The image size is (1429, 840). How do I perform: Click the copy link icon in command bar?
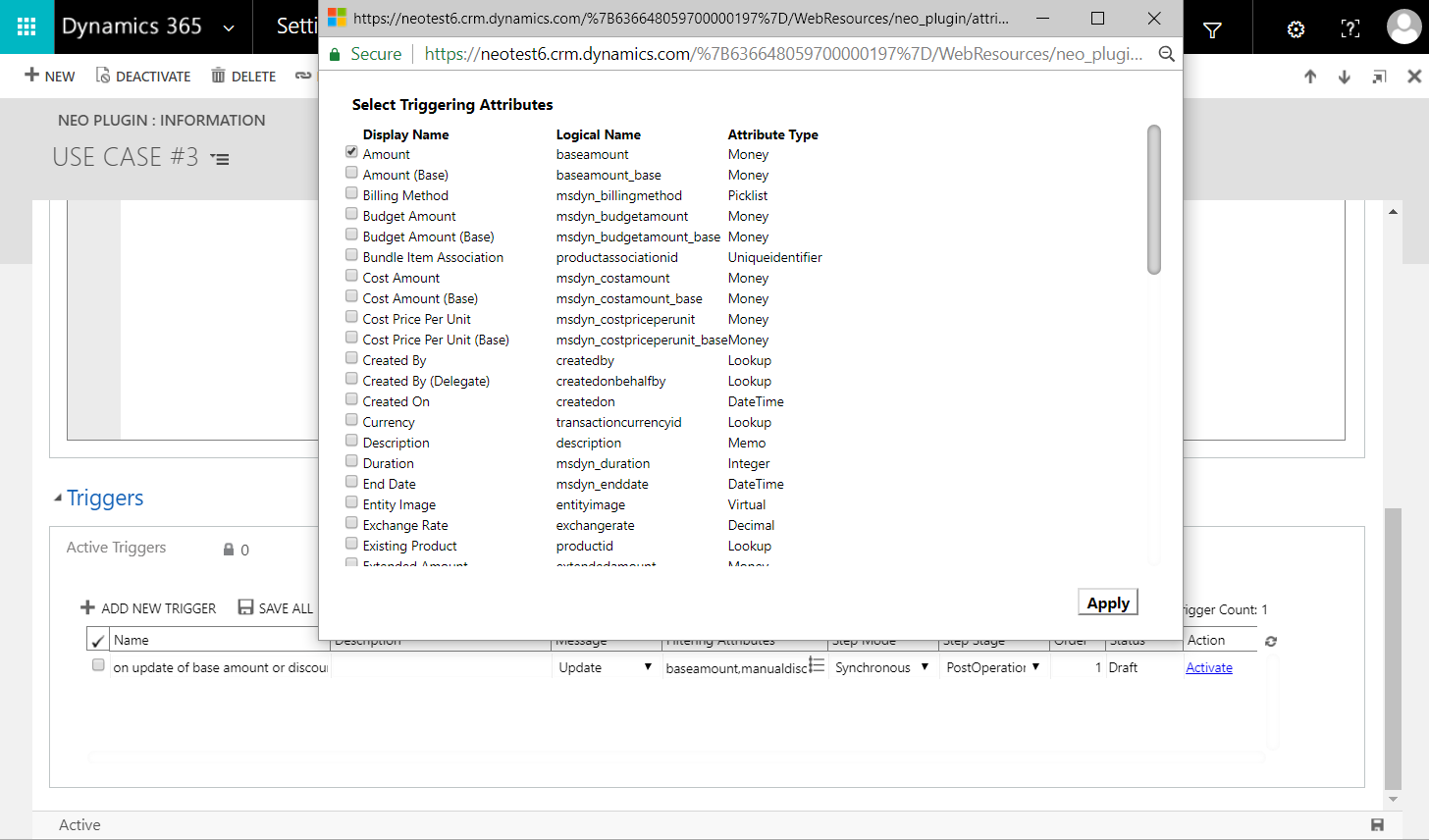point(303,76)
